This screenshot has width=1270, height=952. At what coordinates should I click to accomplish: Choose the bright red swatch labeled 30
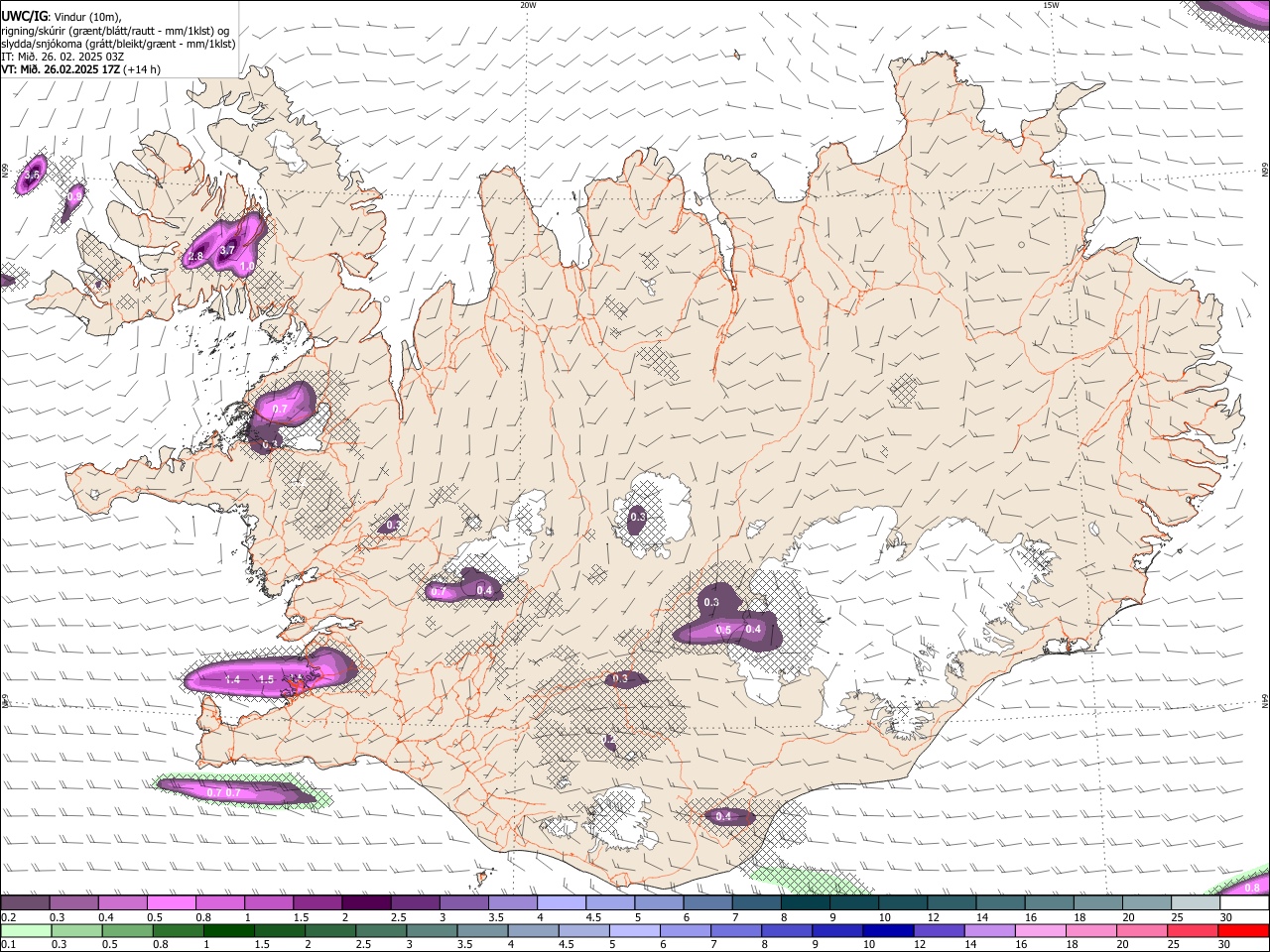tap(1244, 930)
